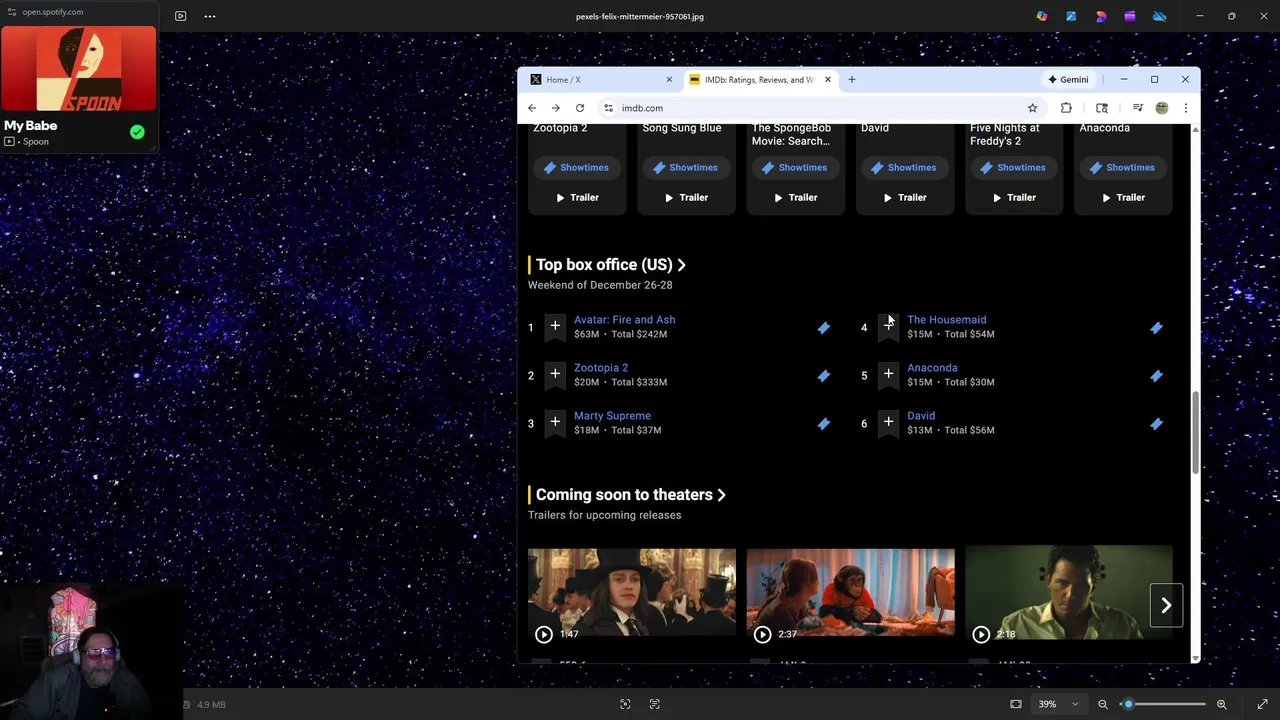Open Gemini in Chrome
Viewport: 1280px width, 720px height.
click(x=1068, y=80)
